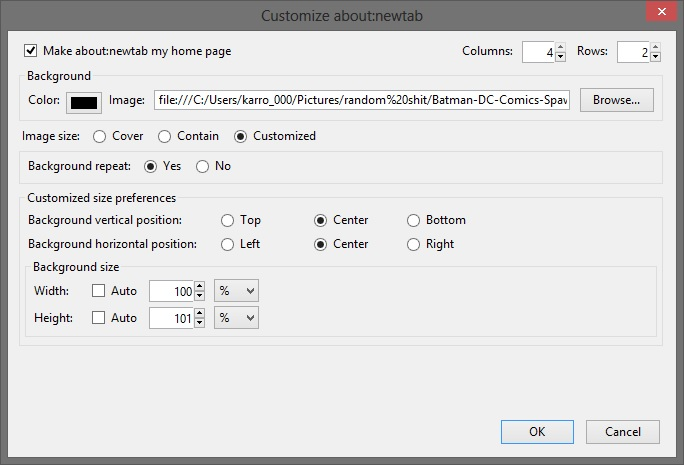Open the Height unit dropdown
The width and height of the screenshot is (684, 465).
click(x=237, y=318)
